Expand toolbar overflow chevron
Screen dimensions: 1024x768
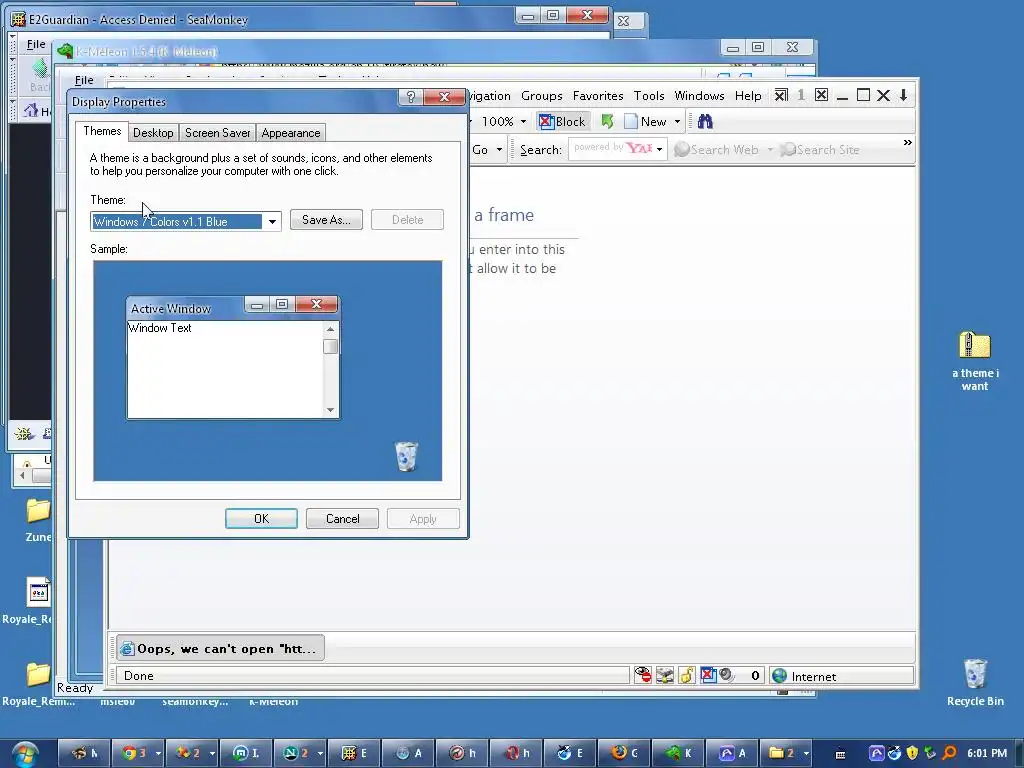[x=908, y=142]
